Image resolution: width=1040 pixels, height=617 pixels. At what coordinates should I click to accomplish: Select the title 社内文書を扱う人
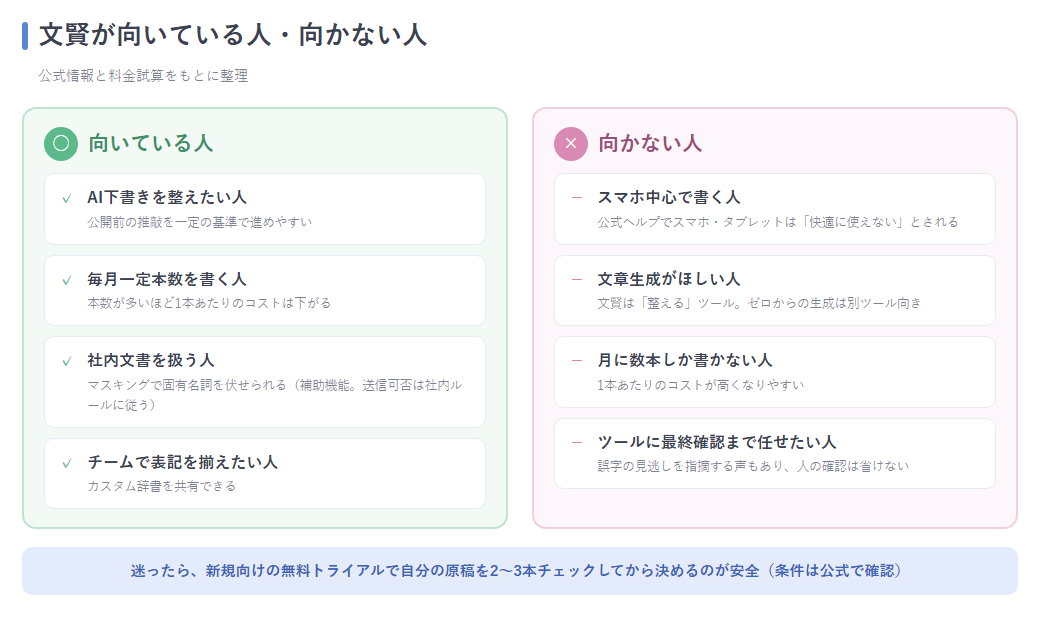pyautogui.click(x=151, y=360)
